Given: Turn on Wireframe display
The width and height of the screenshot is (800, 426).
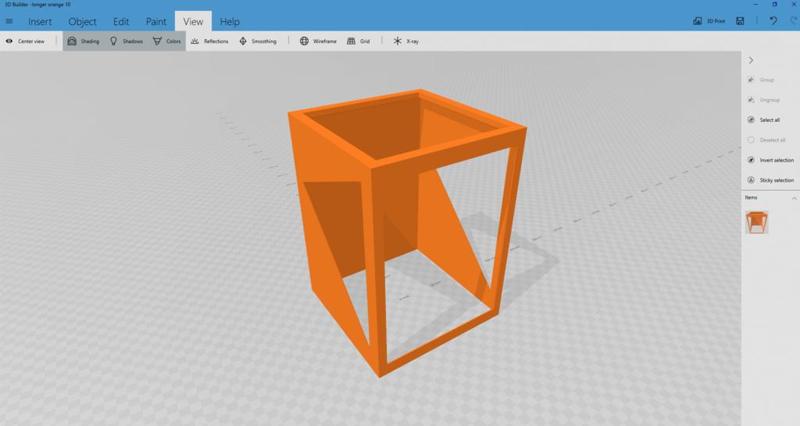Looking at the screenshot, I should (318, 41).
